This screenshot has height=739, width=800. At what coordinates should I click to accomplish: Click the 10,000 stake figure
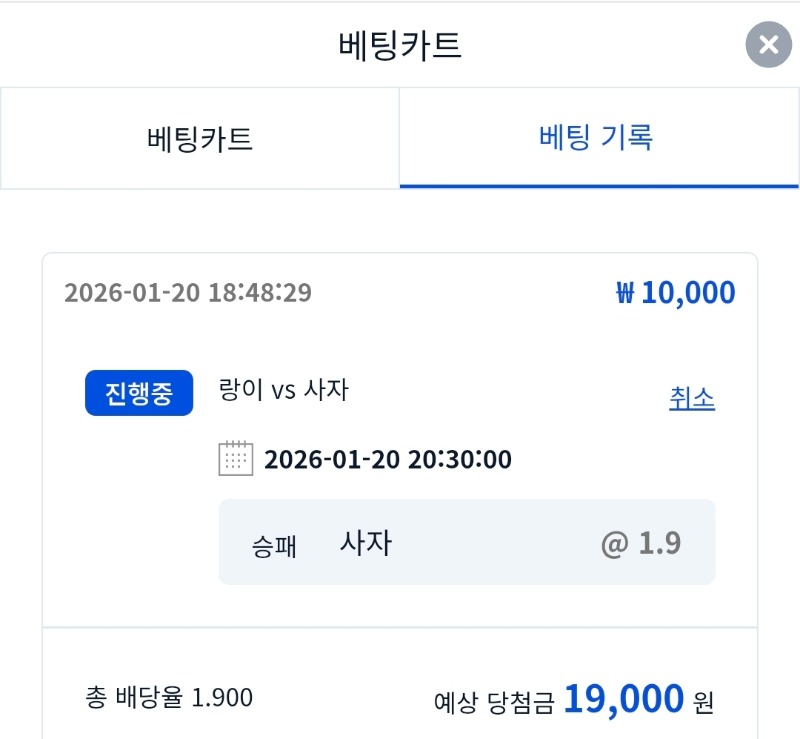point(688,293)
